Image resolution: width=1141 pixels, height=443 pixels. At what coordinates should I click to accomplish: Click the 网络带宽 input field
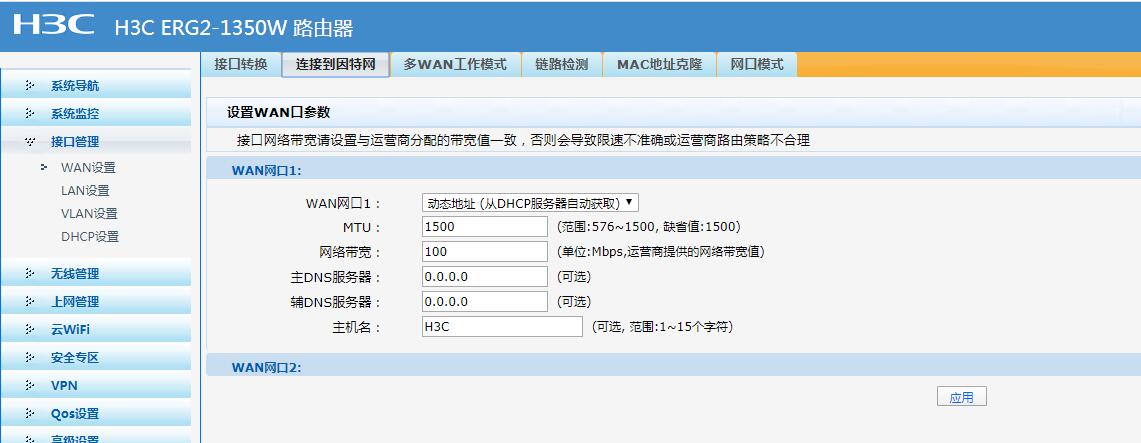[485, 252]
